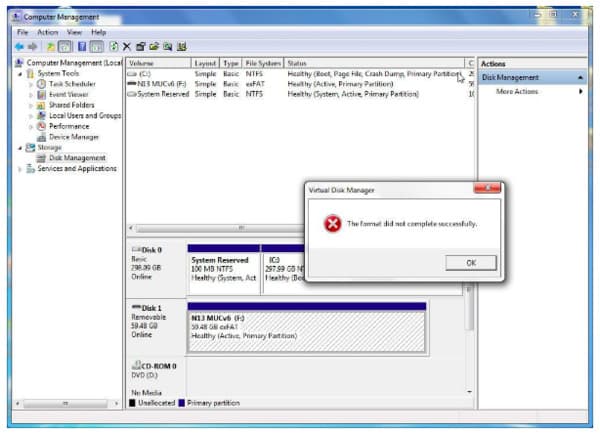The height and width of the screenshot is (434, 600).
Task: Click the Unallocated black legend swatch
Action: pyautogui.click(x=132, y=403)
